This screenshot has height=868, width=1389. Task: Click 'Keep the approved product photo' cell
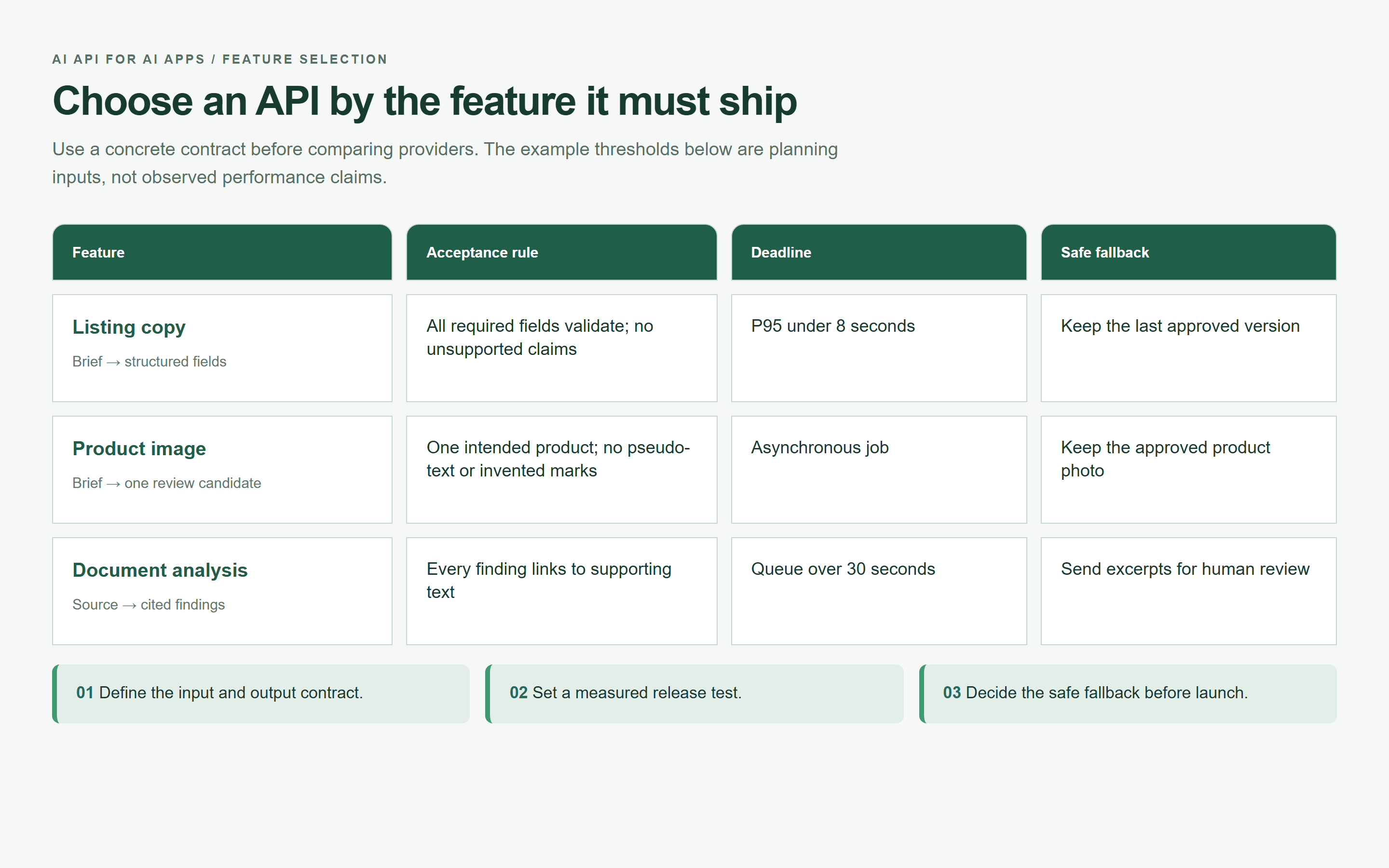click(x=1189, y=470)
